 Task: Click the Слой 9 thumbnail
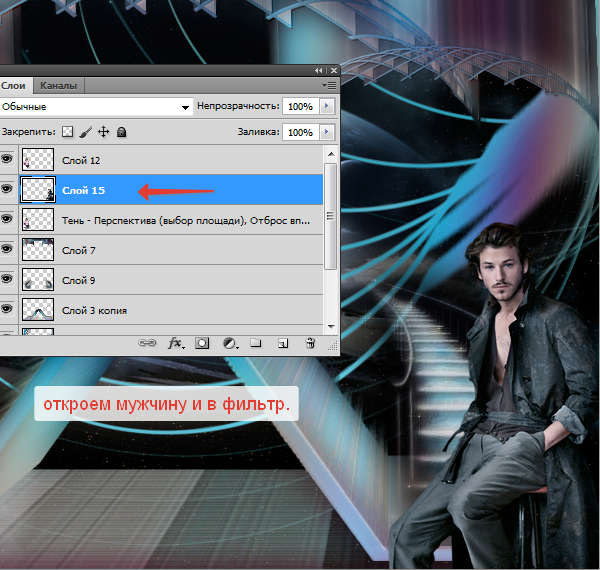point(38,279)
